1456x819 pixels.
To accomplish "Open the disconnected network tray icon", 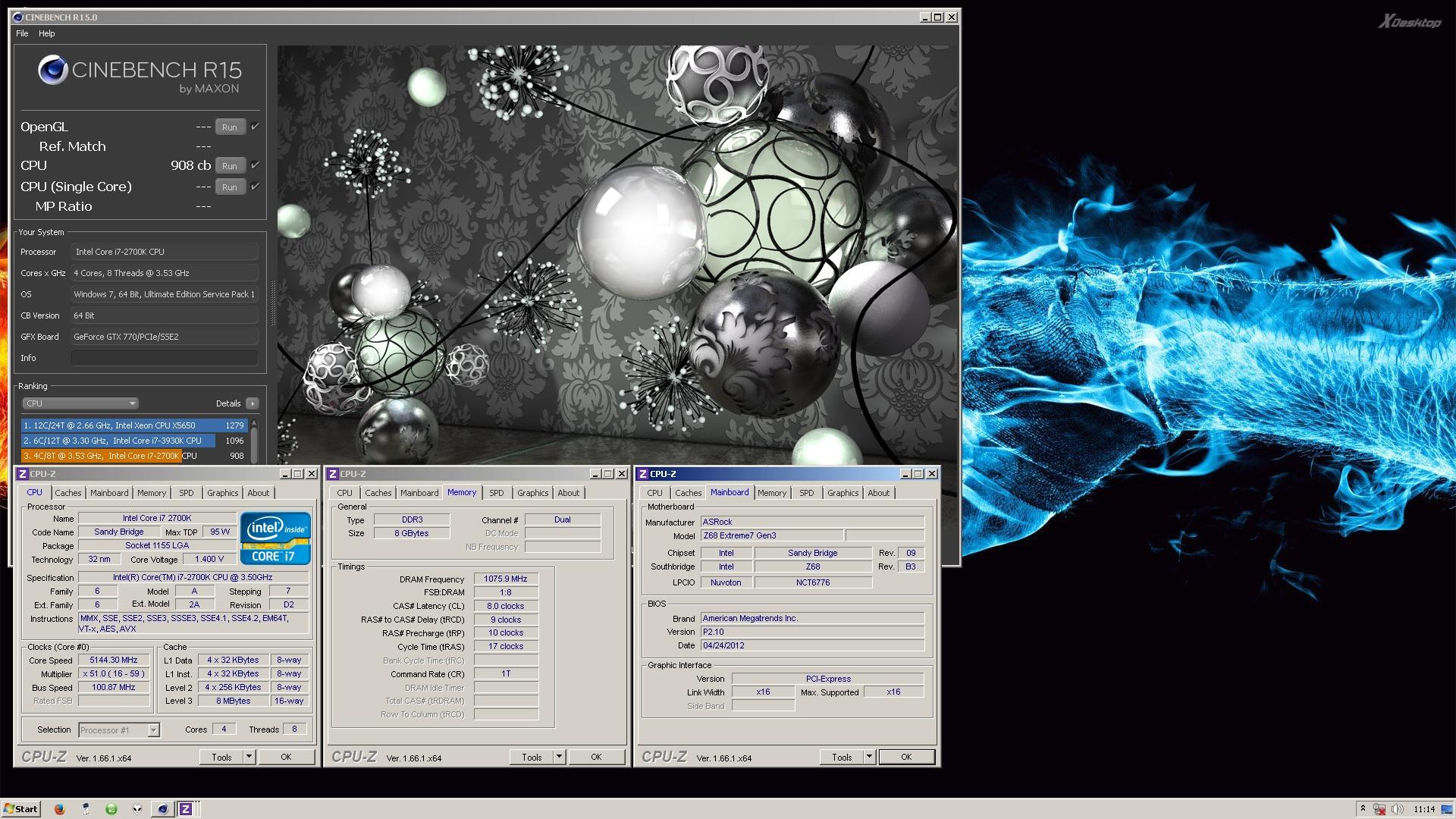I will [1379, 809].
